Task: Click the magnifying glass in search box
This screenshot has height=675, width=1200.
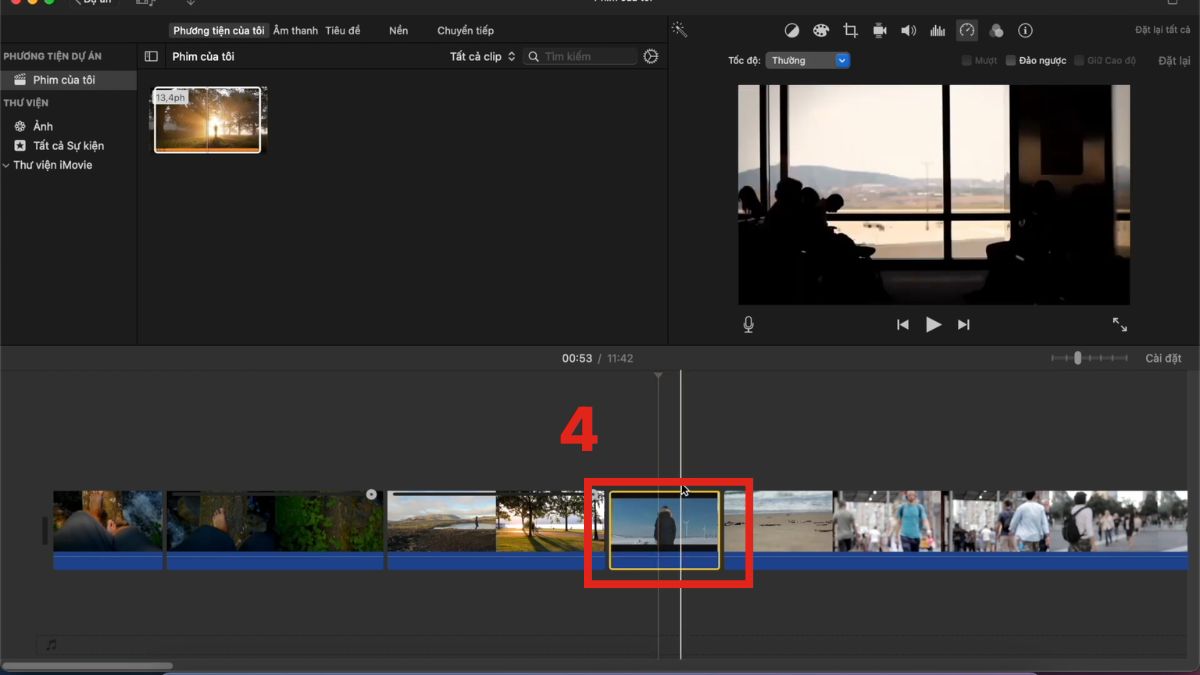Action: point(534,57)
